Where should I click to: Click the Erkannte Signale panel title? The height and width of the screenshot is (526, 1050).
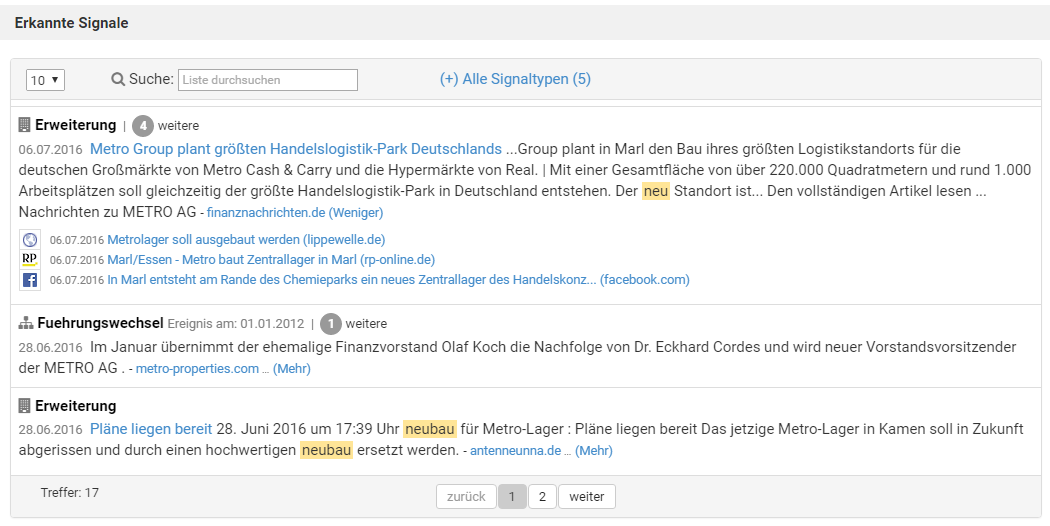click(72, 23)
